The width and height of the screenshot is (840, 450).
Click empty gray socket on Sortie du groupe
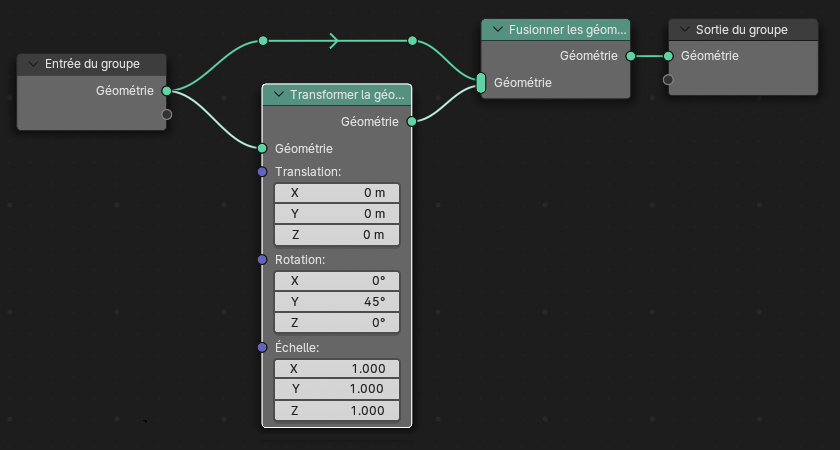tap(668, 79)
